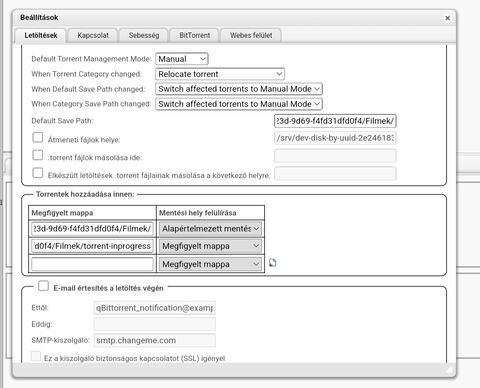This screenshot has height=388, width=480.
Task: Click watched folder field ending torrent-inprogress
Action: (x=92, y=246)
